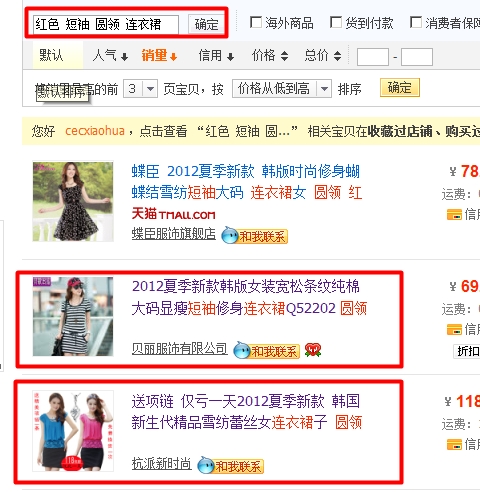Check the 货到付款 option

coord(336,23)
